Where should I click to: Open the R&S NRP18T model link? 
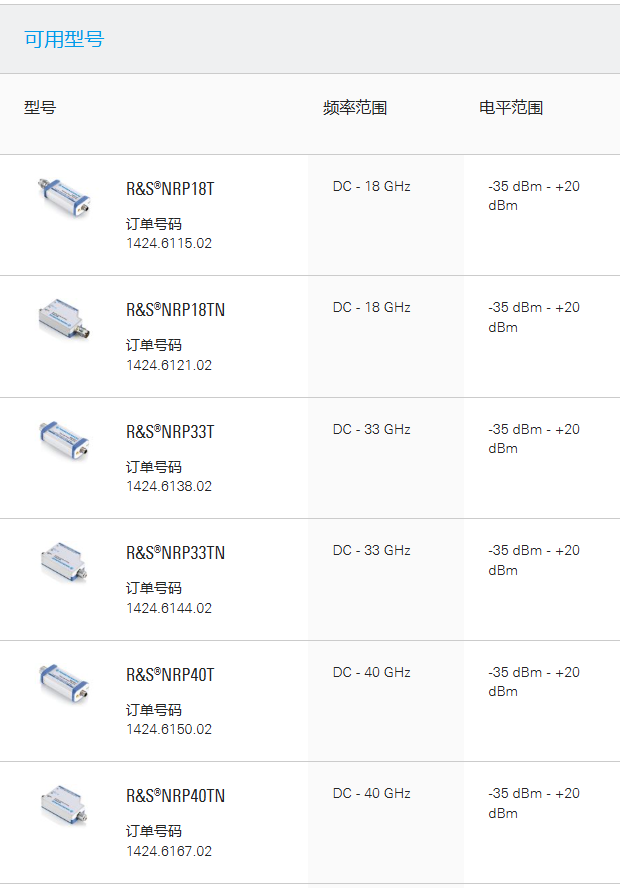(170, 189)
